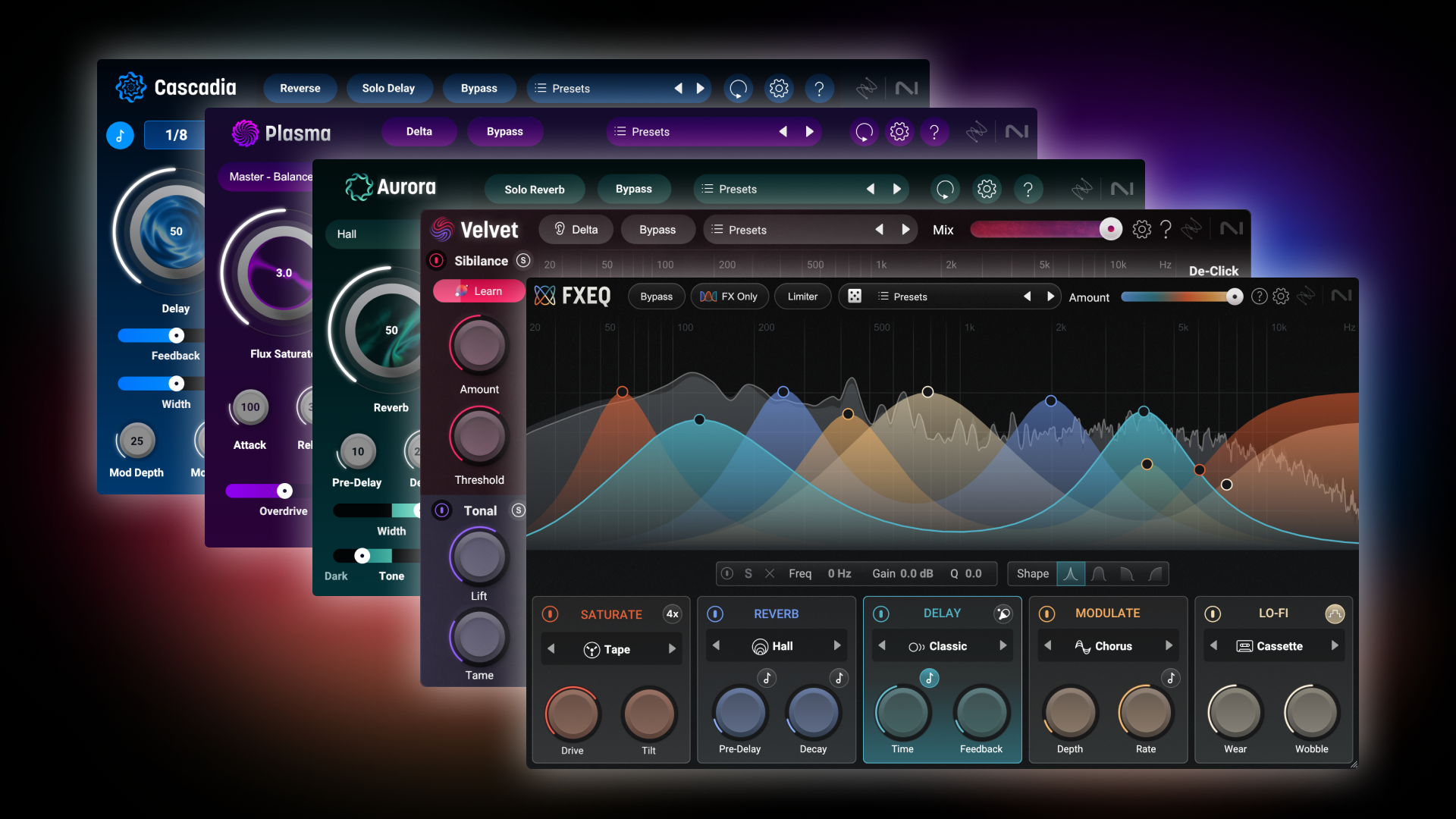Toggle Modulate module power in FXEQ
Viewport: 1456px width, 819px height.
tap(1046, 613)
